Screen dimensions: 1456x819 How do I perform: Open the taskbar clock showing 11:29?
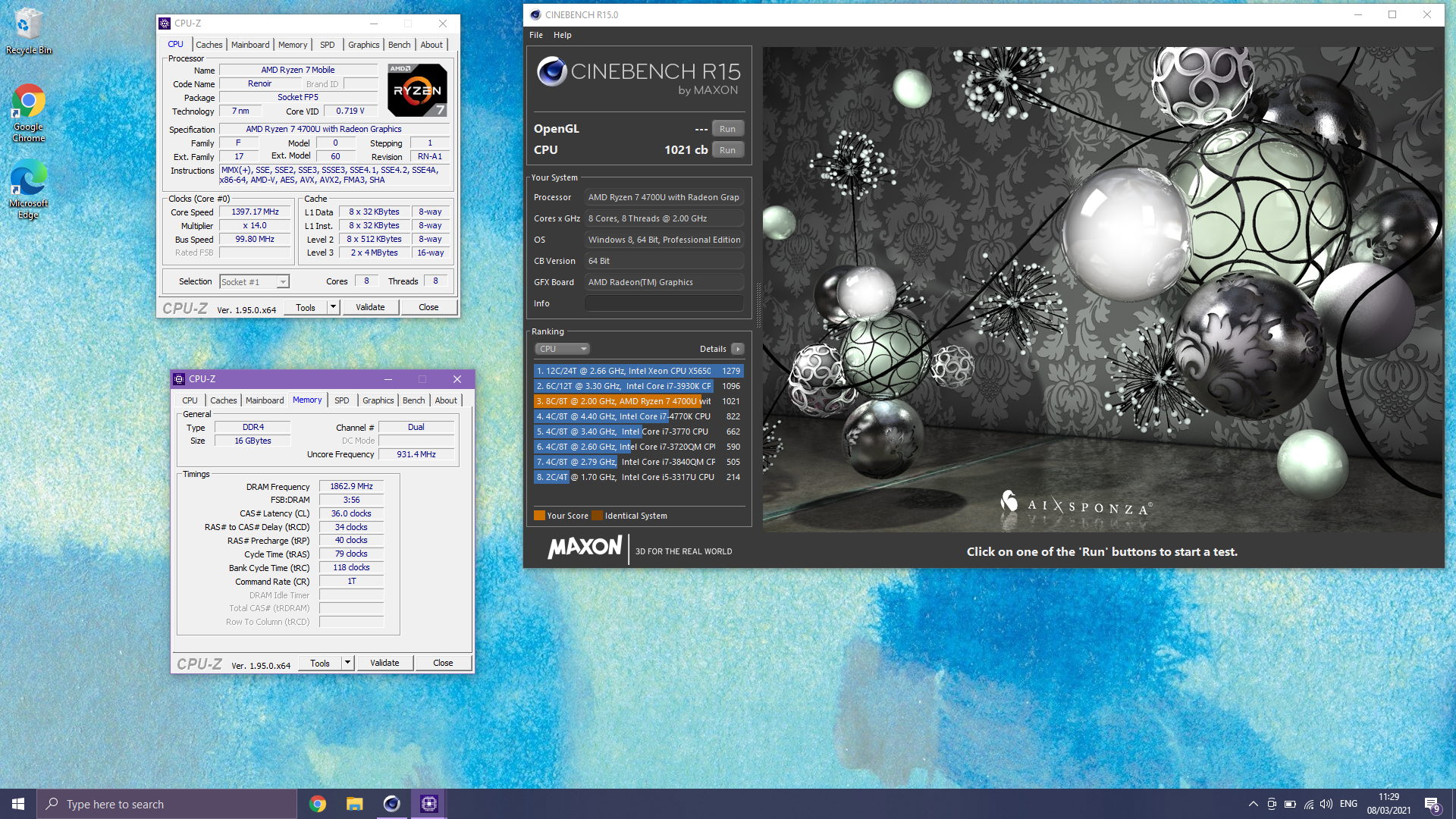point(1389,804)
